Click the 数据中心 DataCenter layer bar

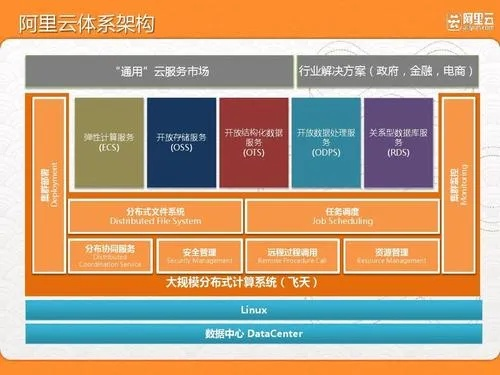pos(254,334)
